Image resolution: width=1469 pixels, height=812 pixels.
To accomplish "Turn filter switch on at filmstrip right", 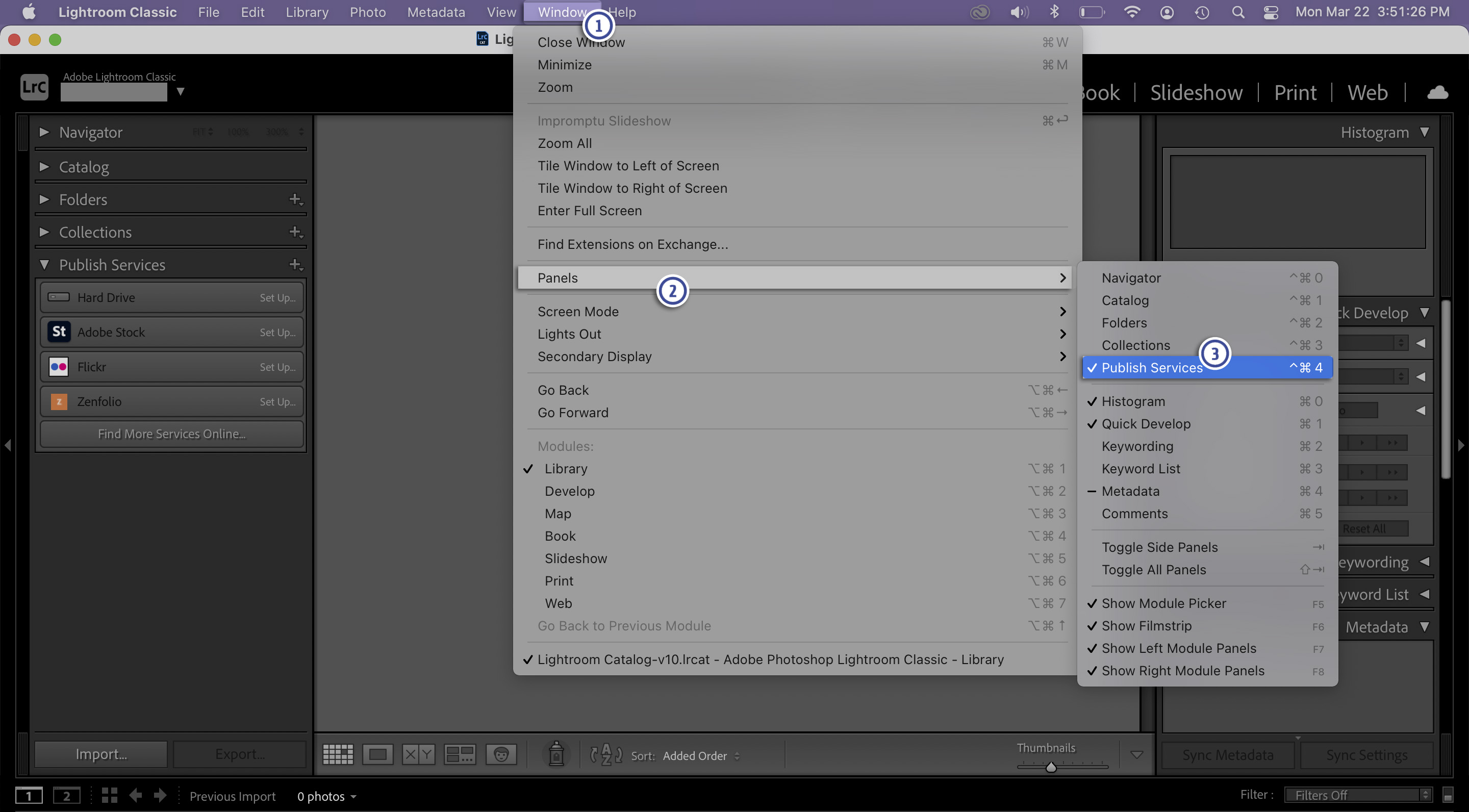I will point(1448,795).
